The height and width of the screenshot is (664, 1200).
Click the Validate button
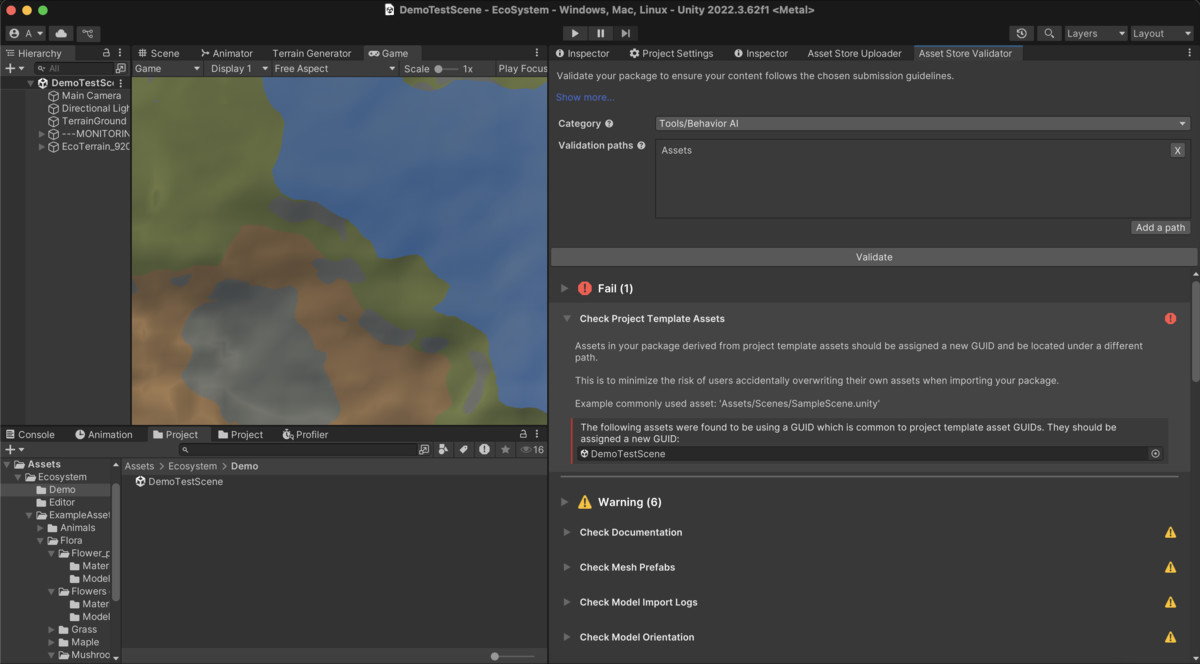(873, 257)
